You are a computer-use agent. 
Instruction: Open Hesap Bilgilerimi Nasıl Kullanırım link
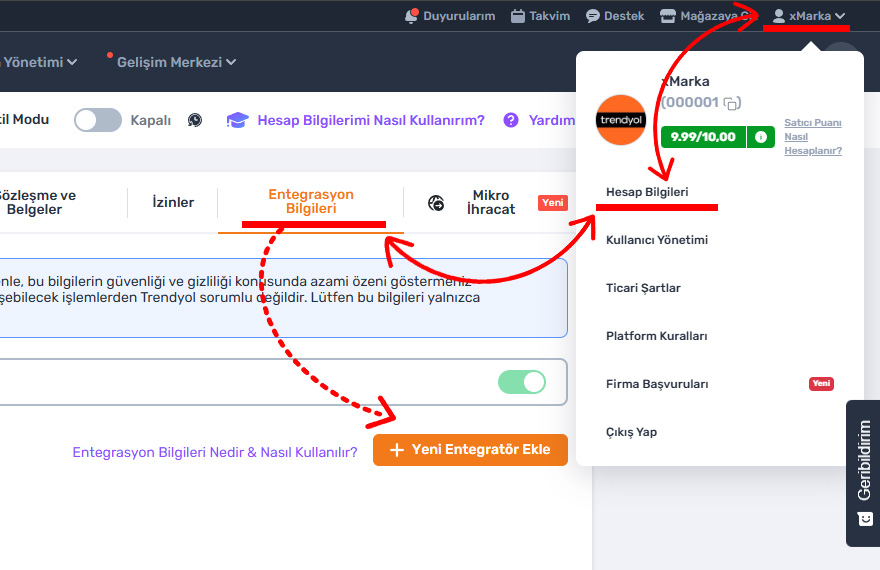click(370, 120)
